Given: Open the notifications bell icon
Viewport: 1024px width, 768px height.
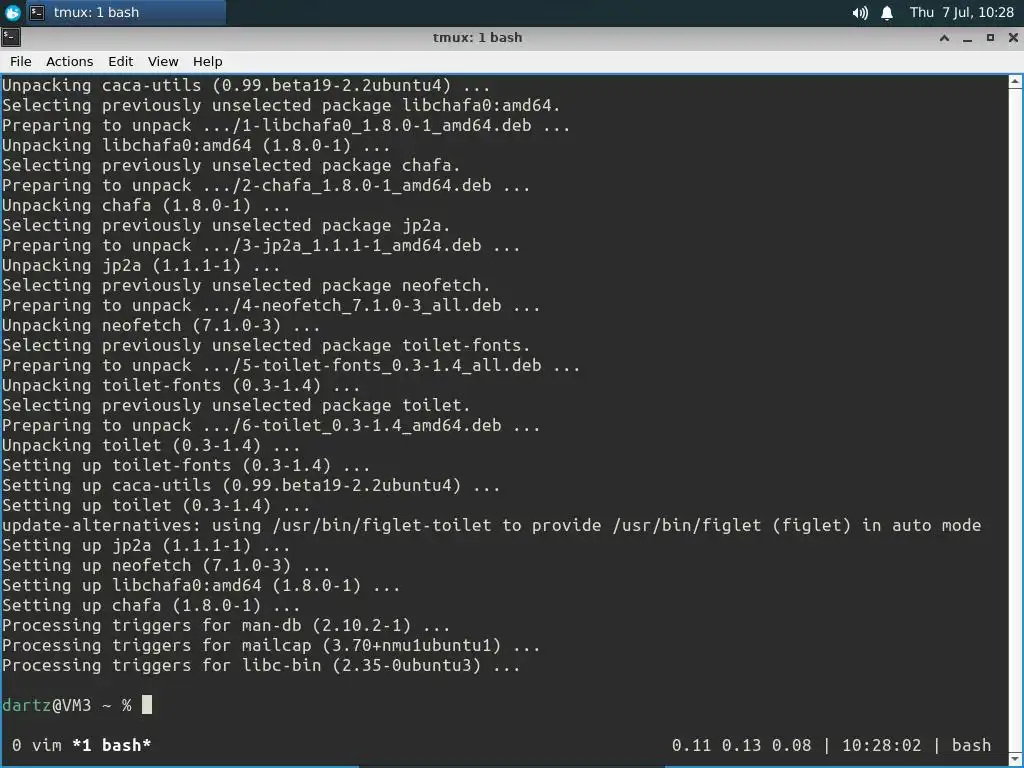Looking at the screenshot, I should (x=887, y=12).
